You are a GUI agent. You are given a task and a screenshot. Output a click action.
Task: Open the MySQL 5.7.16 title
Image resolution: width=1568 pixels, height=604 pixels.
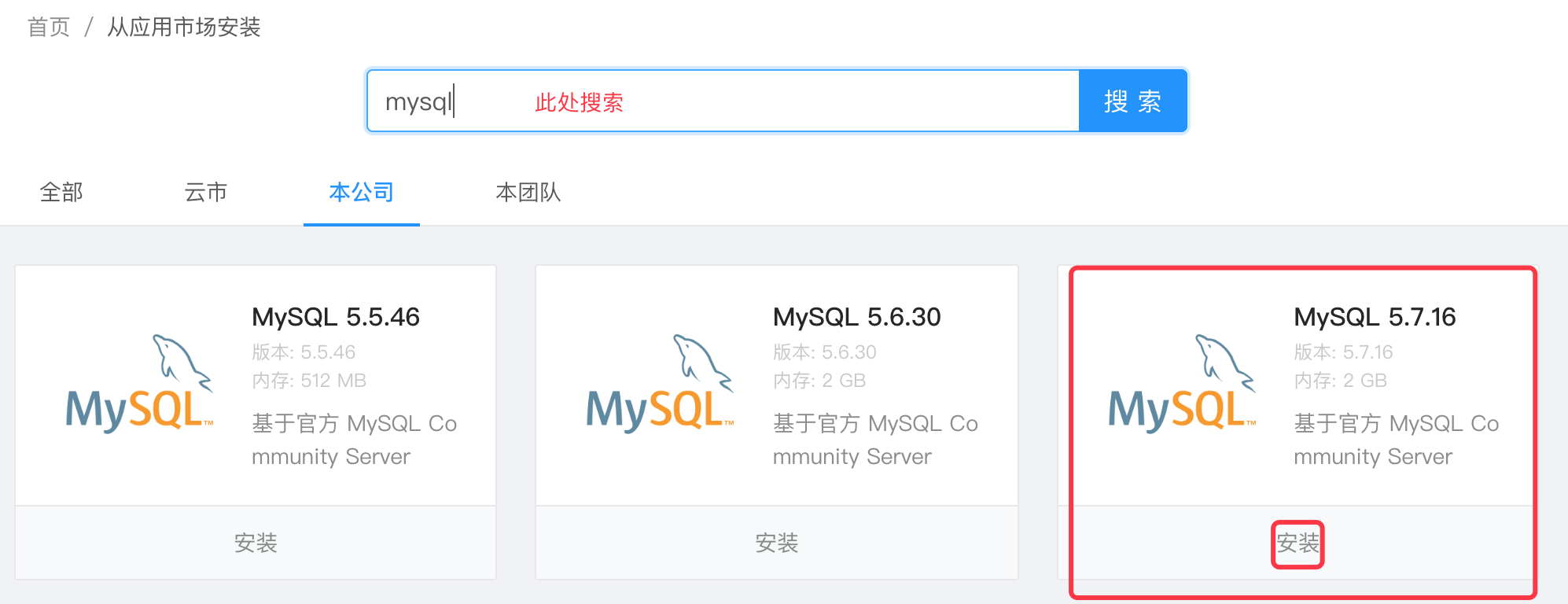1375,317
